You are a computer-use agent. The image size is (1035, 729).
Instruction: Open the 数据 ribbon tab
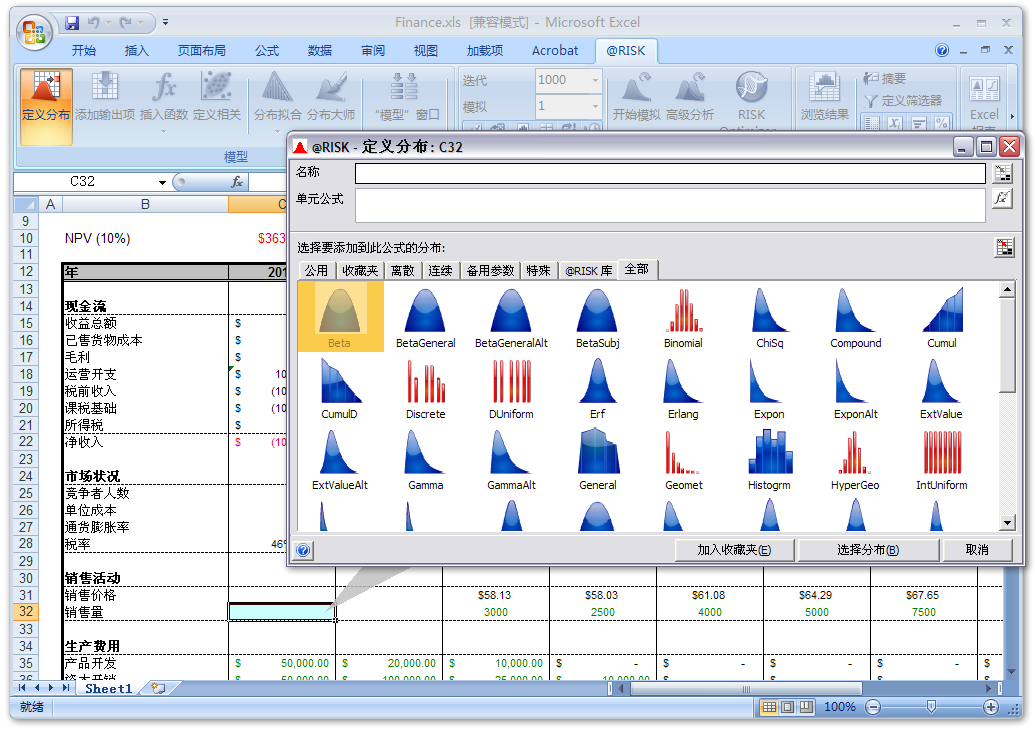[320, 51]
